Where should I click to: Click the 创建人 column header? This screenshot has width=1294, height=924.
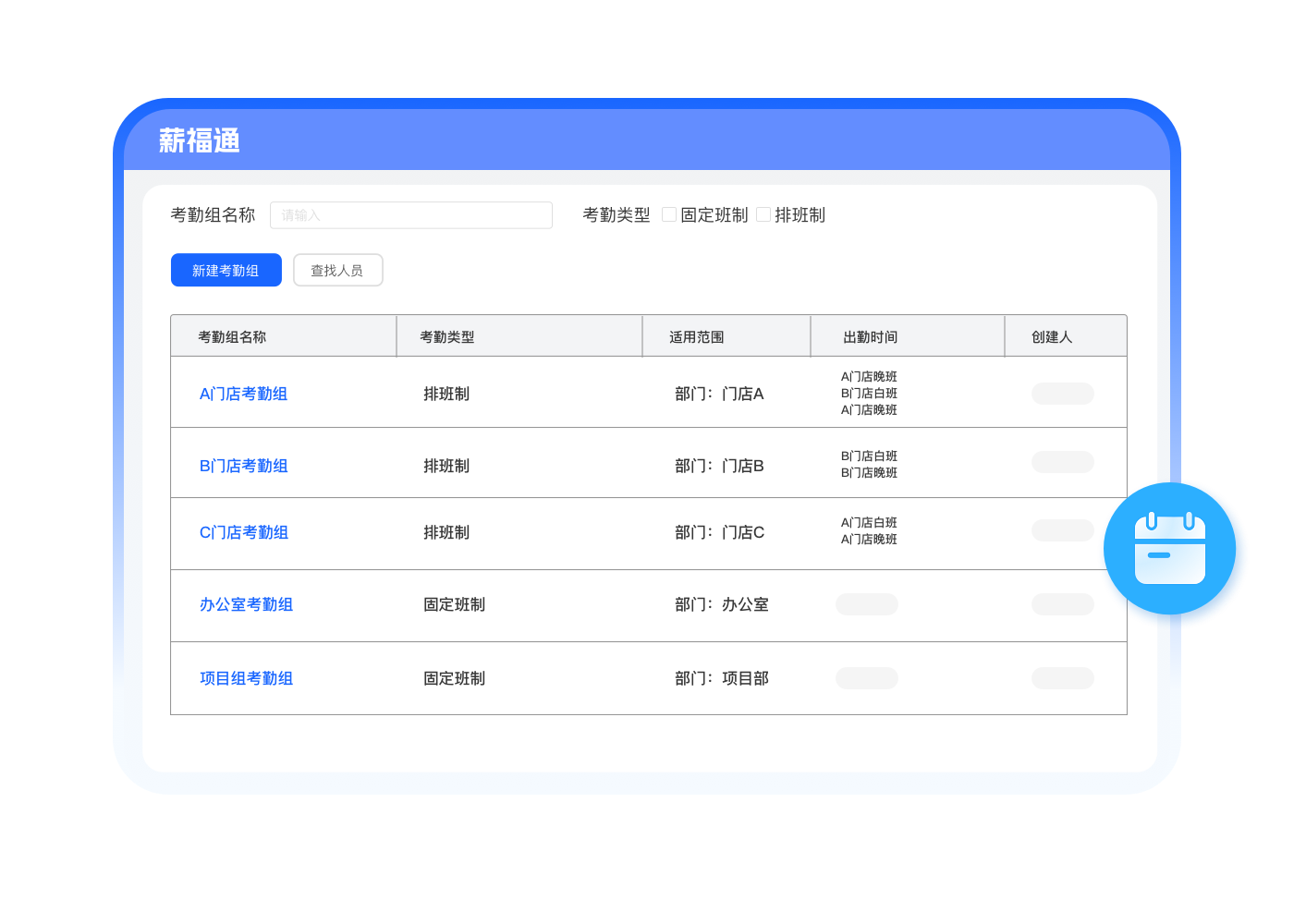tap(1052, 337)
